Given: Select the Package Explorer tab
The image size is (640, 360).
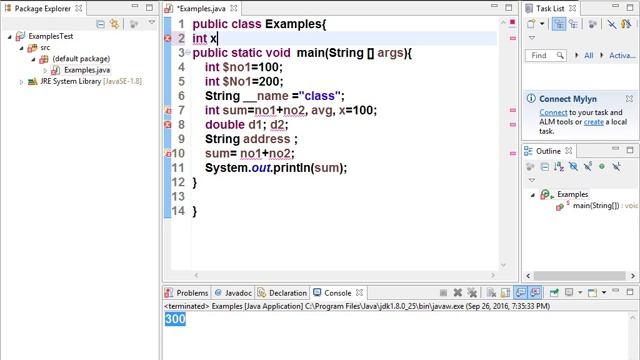Looking at the screenshot, I should 42,8.
